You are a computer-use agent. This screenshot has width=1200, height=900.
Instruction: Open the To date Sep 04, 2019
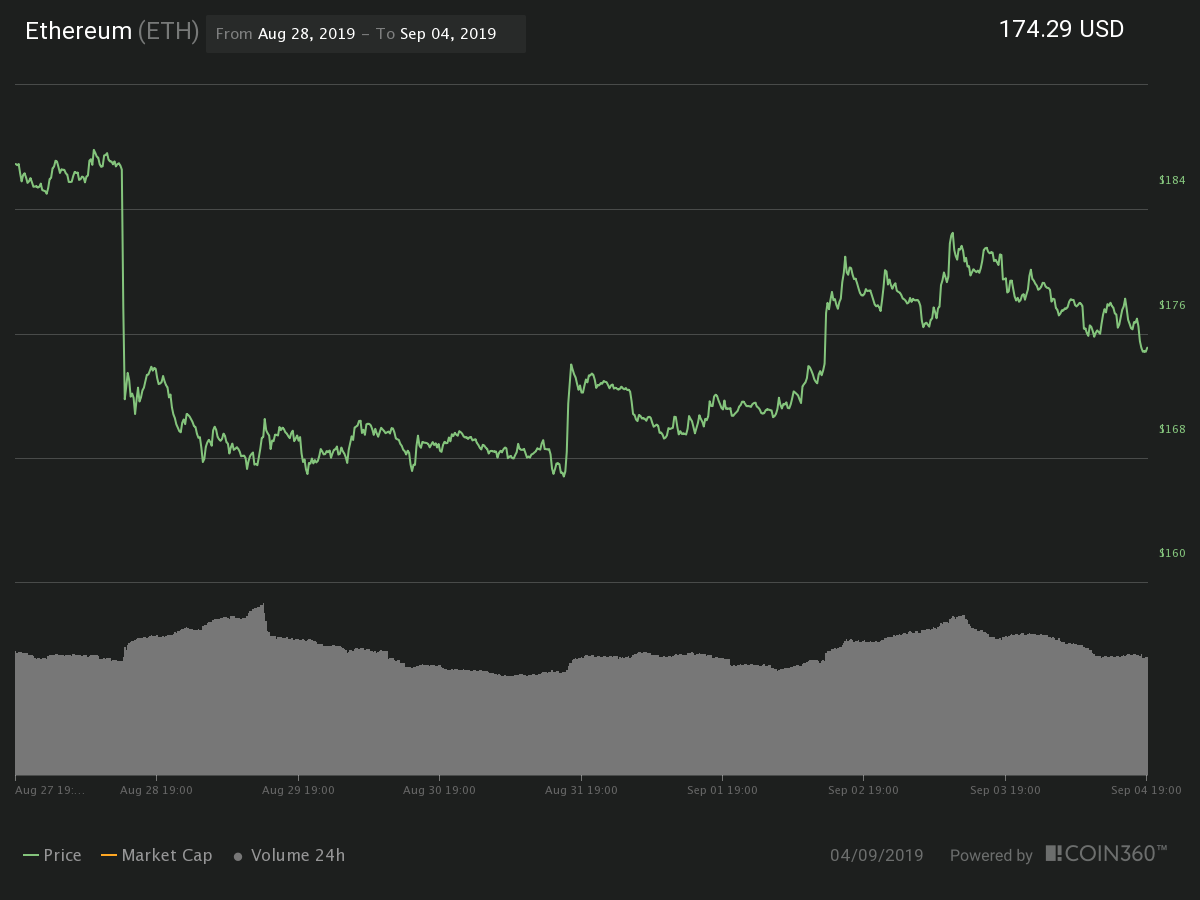pos(448,34)
